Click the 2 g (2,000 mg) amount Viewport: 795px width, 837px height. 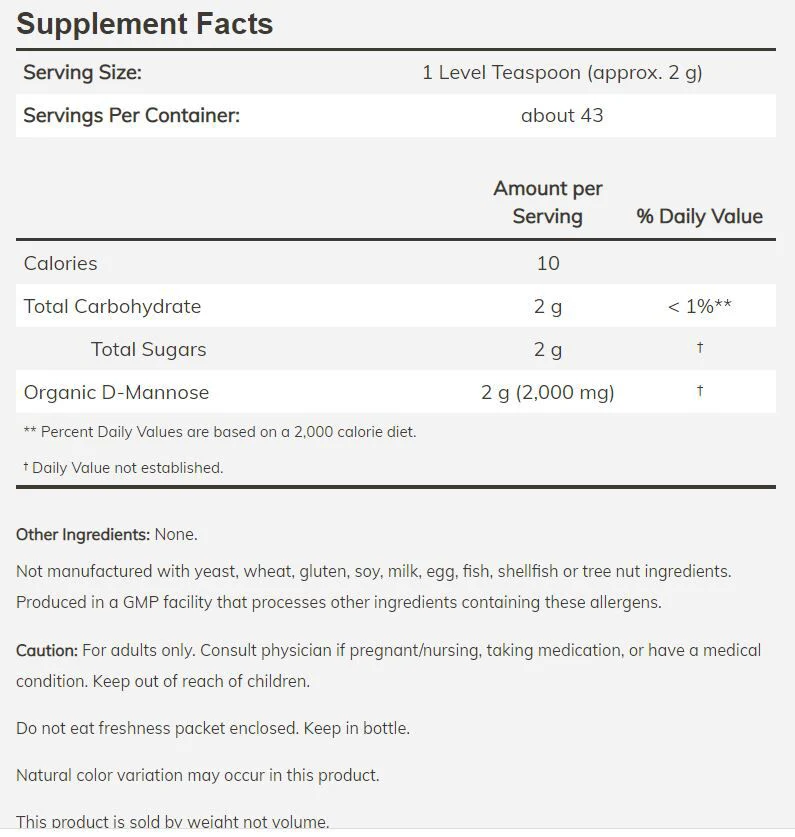(548, 392)
